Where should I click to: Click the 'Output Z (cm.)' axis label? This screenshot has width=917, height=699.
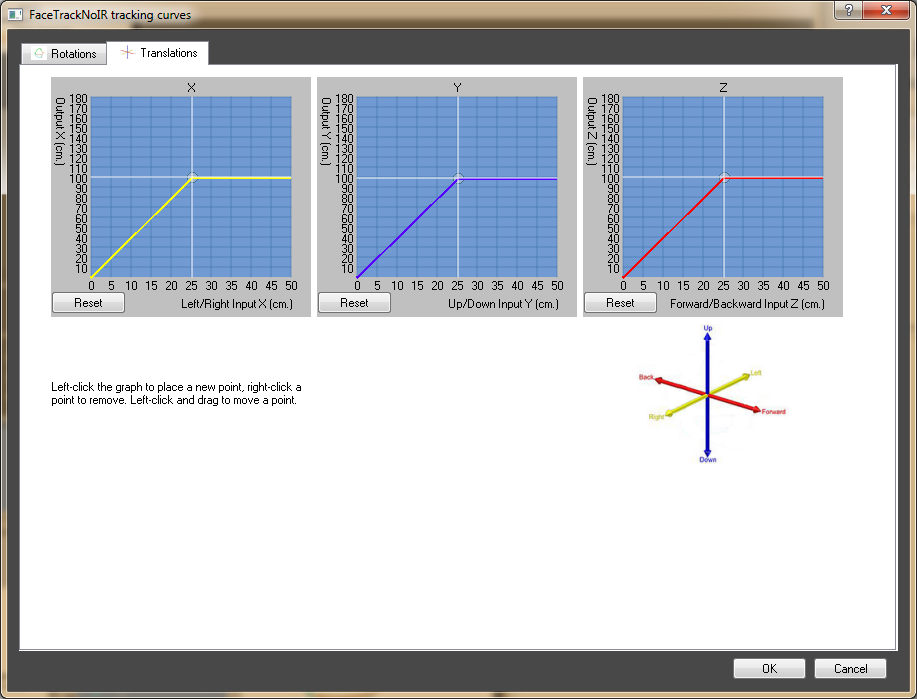(x=592, y=131)
